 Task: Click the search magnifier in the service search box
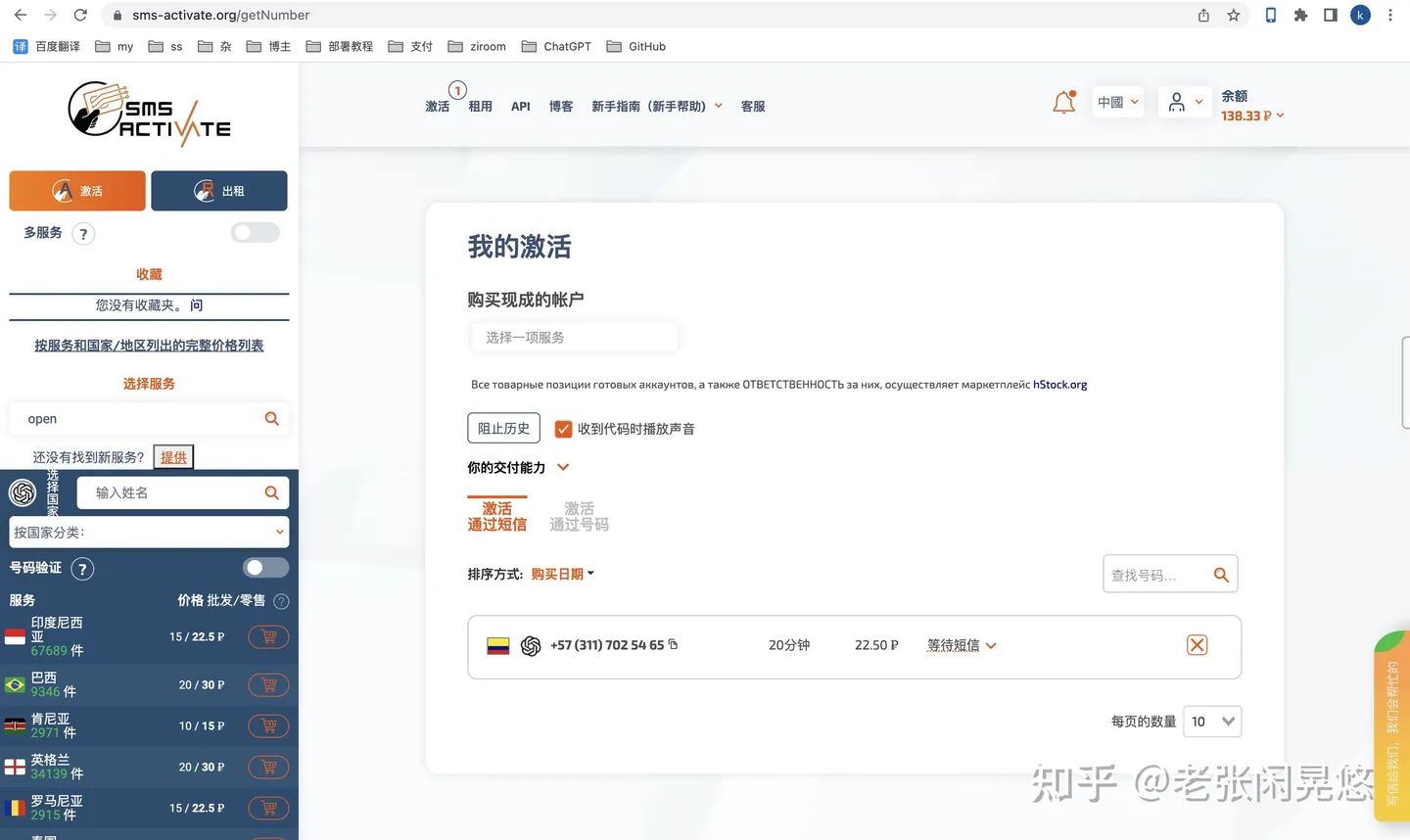(x=271, y=418)
